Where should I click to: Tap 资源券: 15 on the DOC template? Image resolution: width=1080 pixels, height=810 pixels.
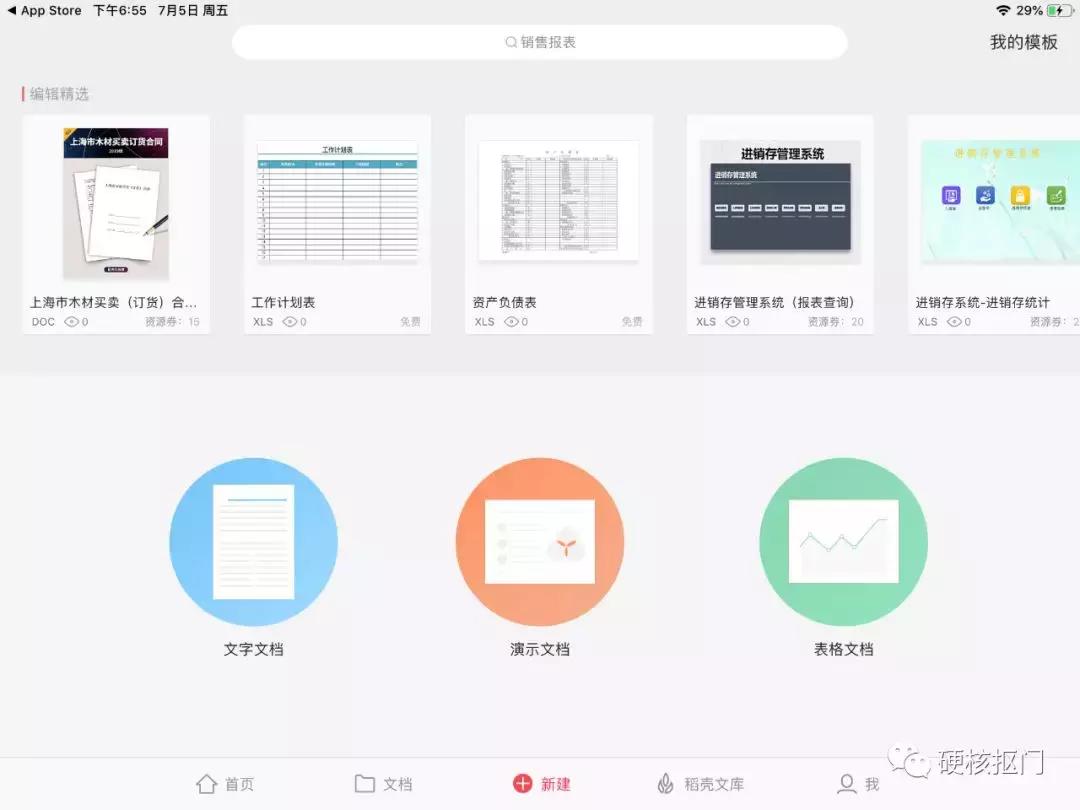point(172,322)
